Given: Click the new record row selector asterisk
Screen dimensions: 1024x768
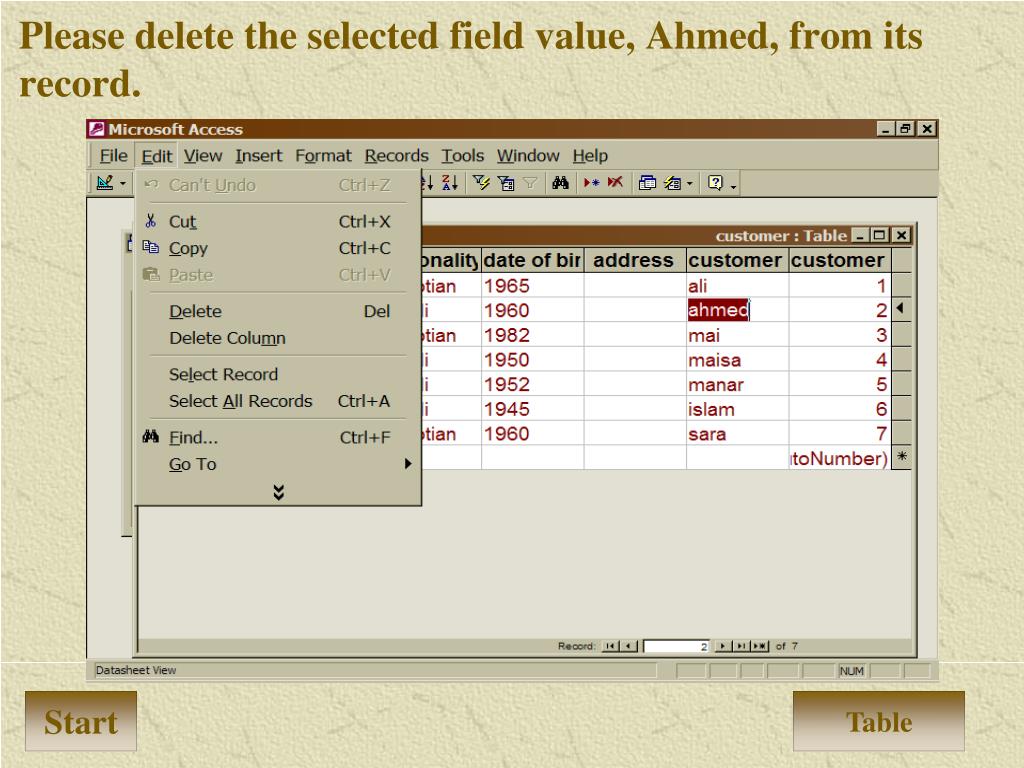Looking at the screenshot, I should (901, 457).
